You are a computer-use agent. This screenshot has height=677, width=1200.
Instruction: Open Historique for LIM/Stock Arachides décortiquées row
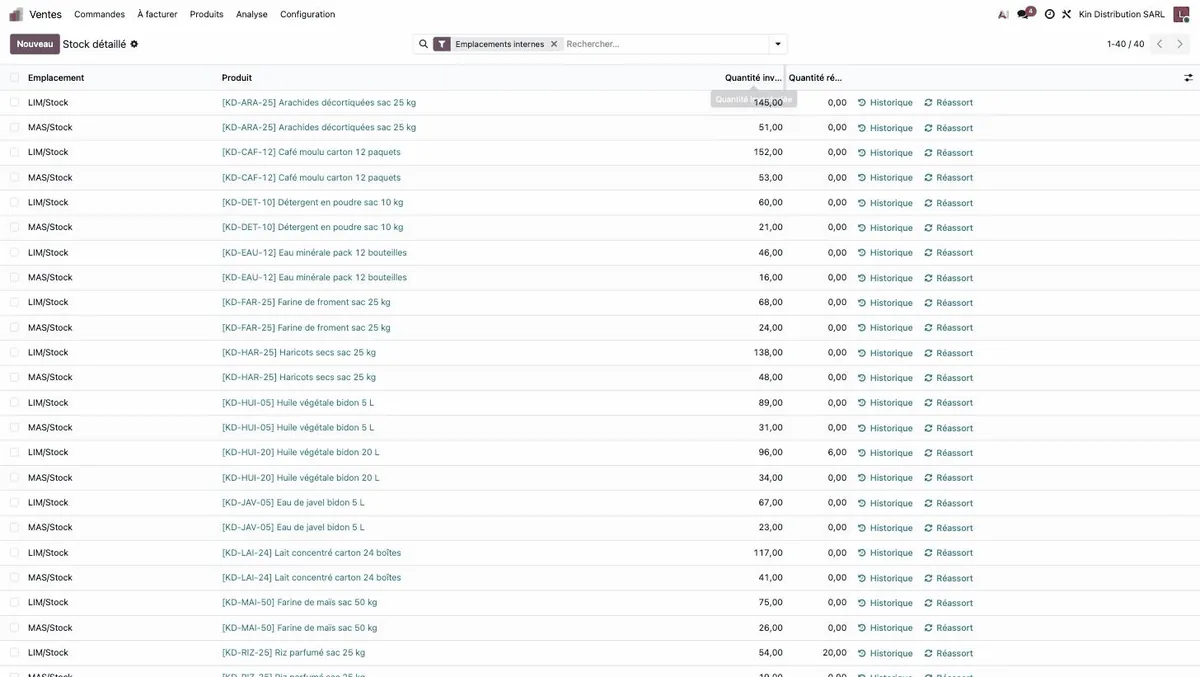[885, 103]
